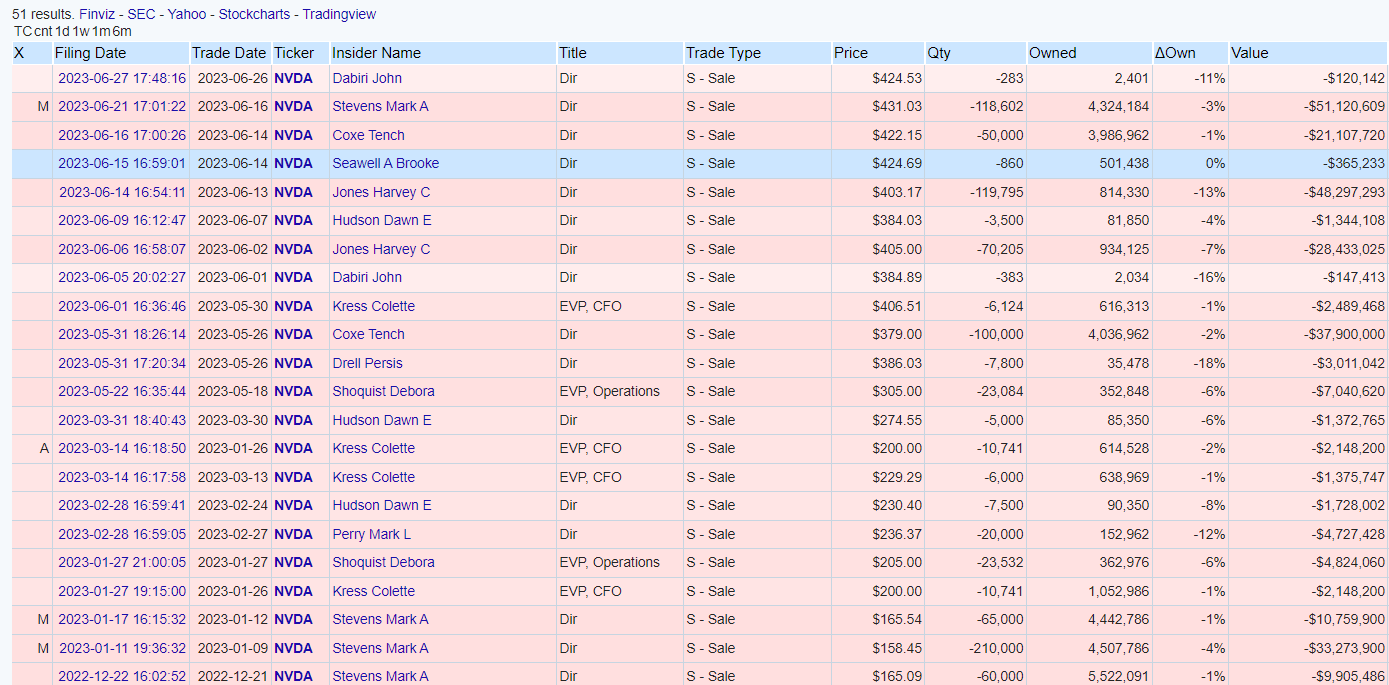
Task: Select the '51 results.' text
Action: 43,15
